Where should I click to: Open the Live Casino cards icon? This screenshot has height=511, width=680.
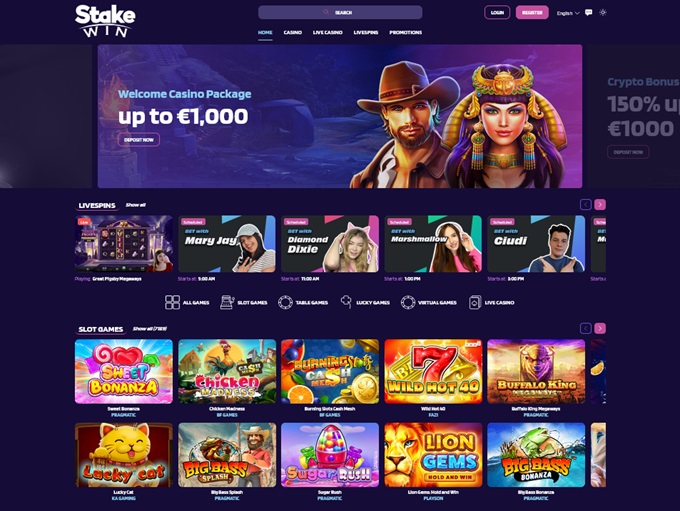(475, 302)
